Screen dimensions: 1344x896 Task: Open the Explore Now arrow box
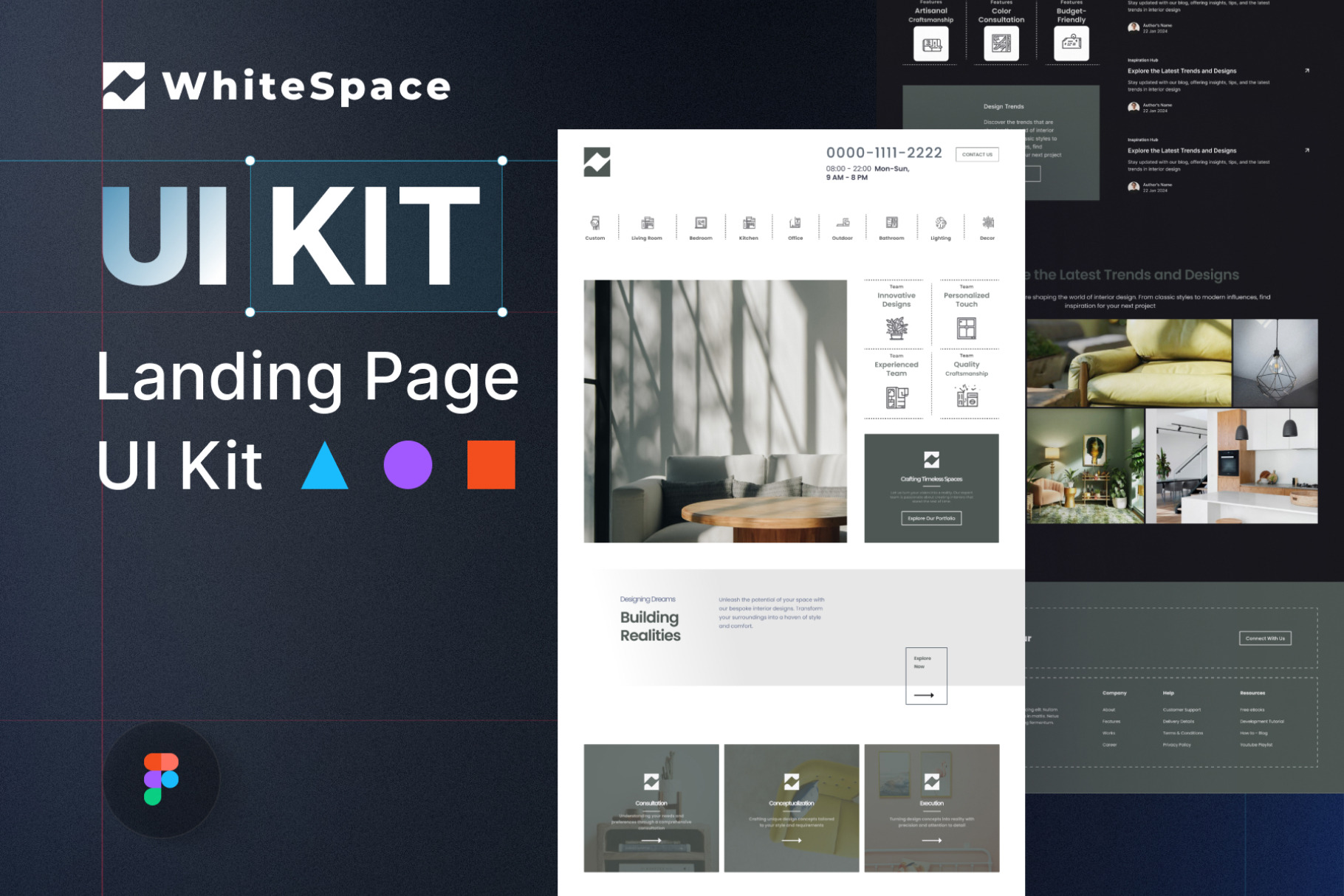coord(926,676)
